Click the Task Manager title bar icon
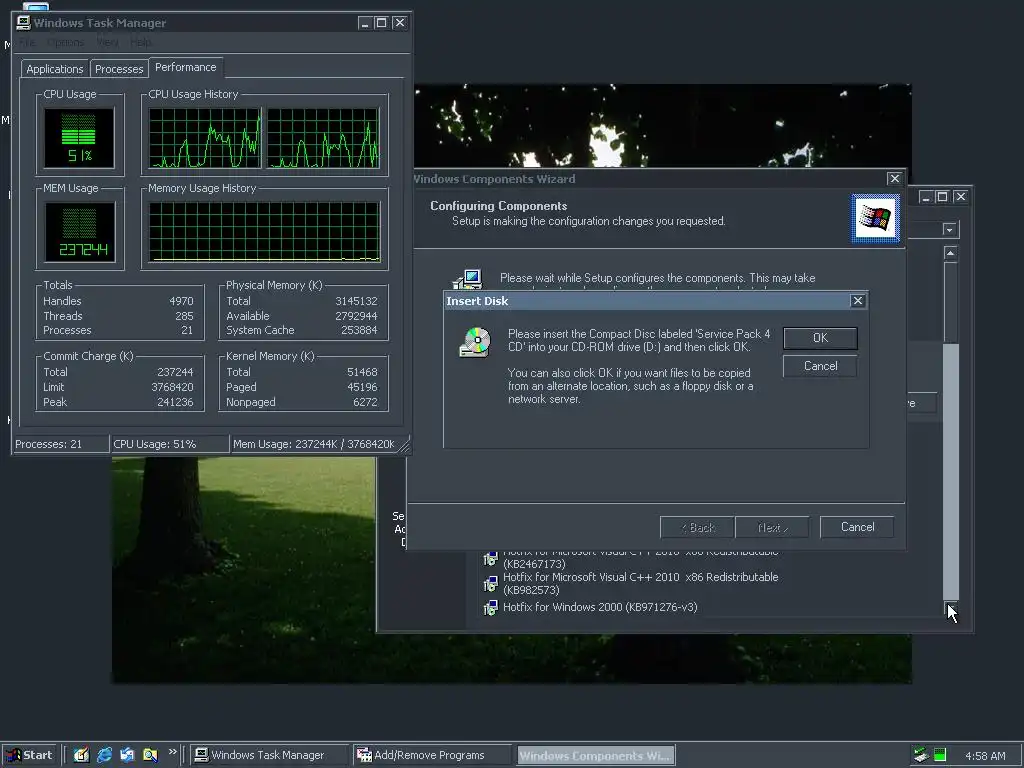 click(x=24, y=23)
